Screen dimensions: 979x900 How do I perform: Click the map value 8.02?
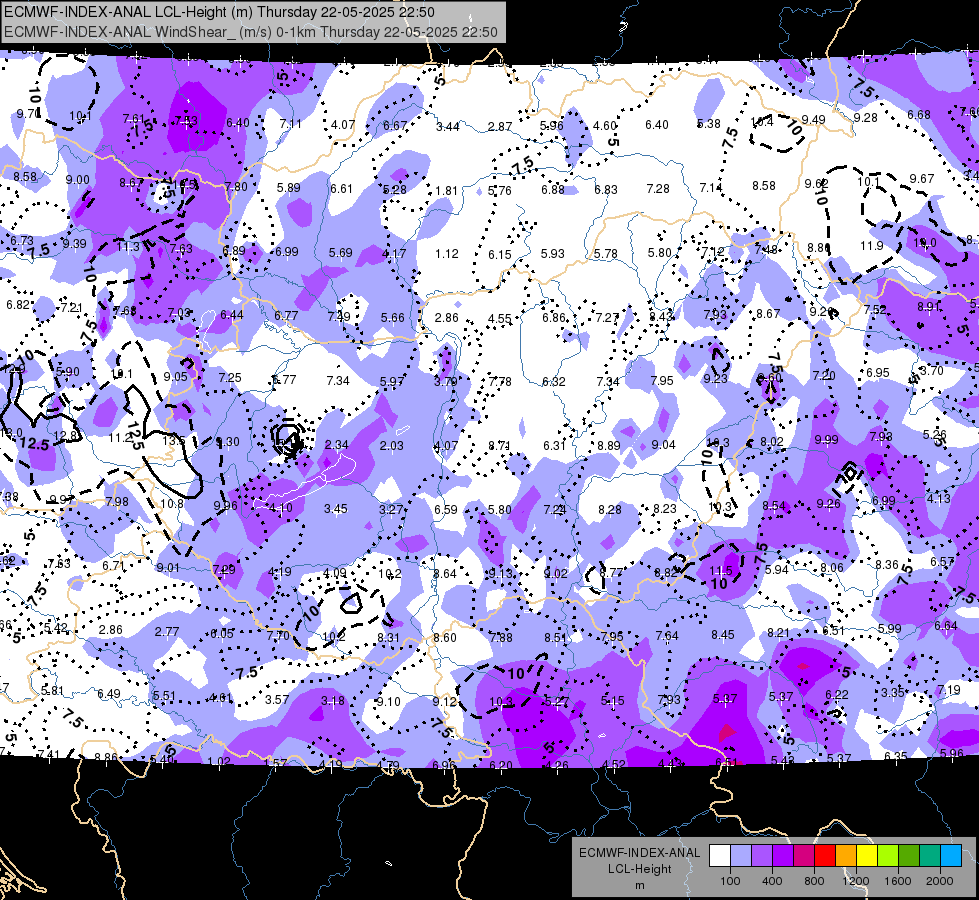pos(772,442)
